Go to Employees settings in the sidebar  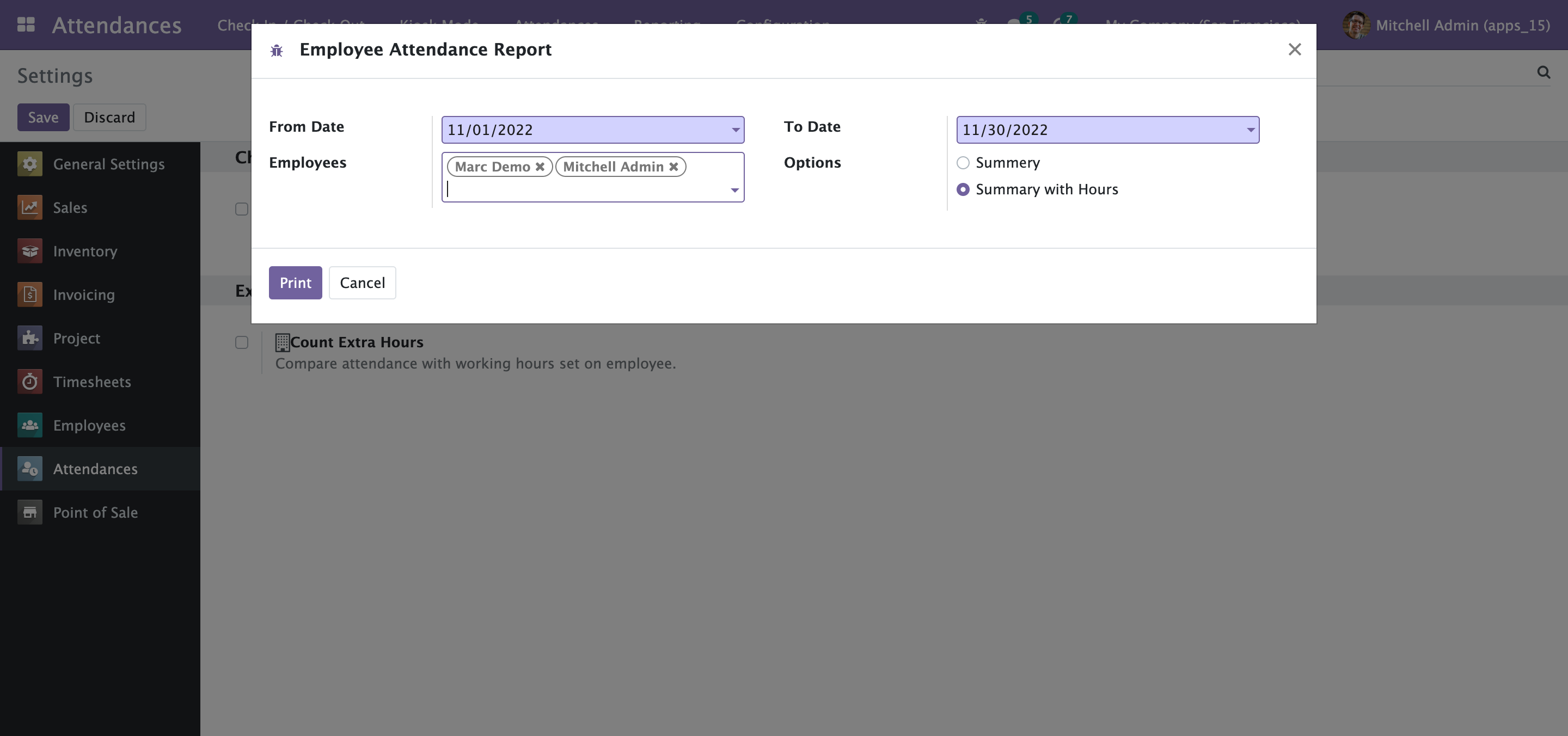[x=89, y=426]
